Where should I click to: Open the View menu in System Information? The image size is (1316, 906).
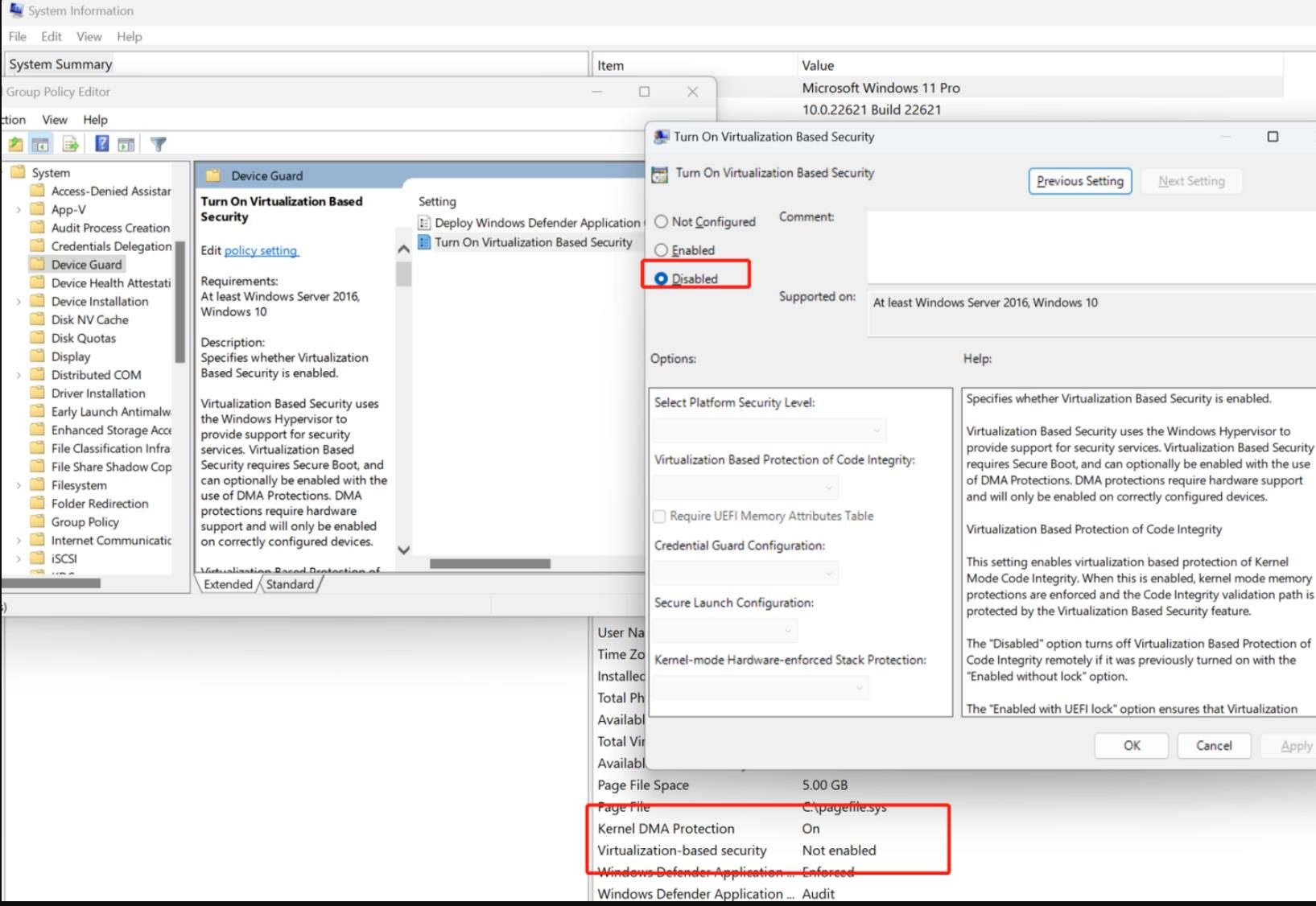pyautogui.click(x=89, y=36)
